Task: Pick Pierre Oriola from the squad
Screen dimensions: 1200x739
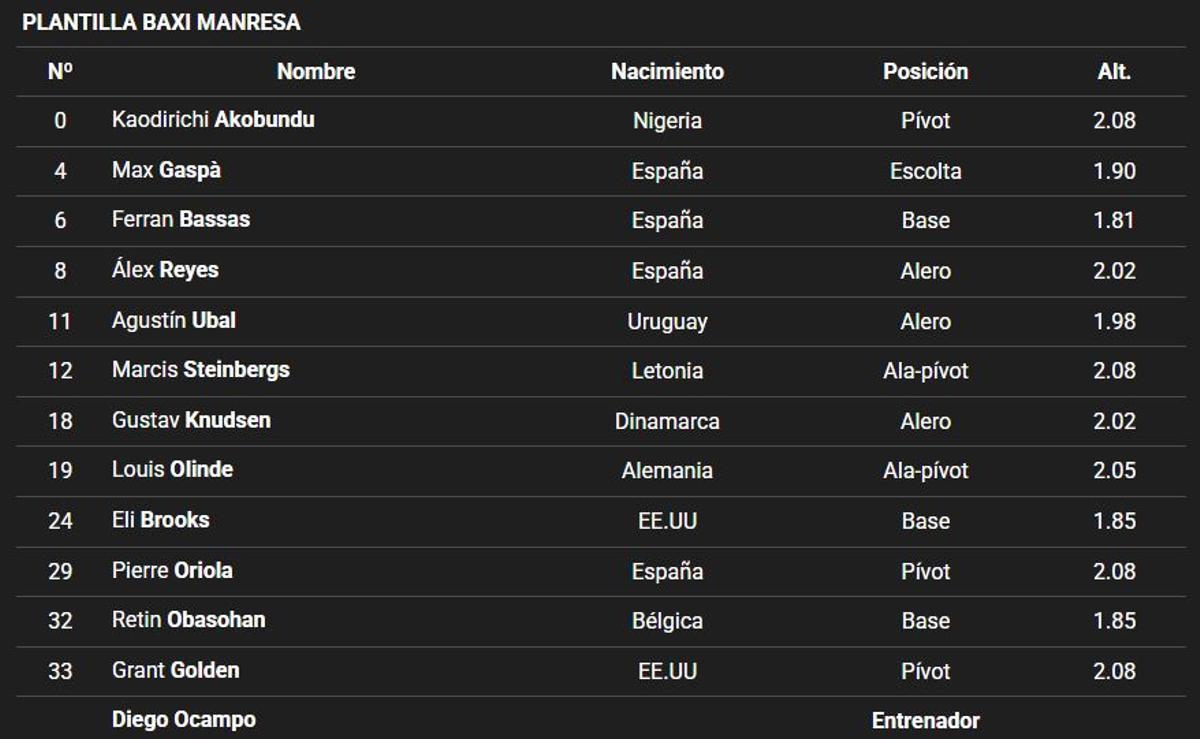Action: coord(172,570)
